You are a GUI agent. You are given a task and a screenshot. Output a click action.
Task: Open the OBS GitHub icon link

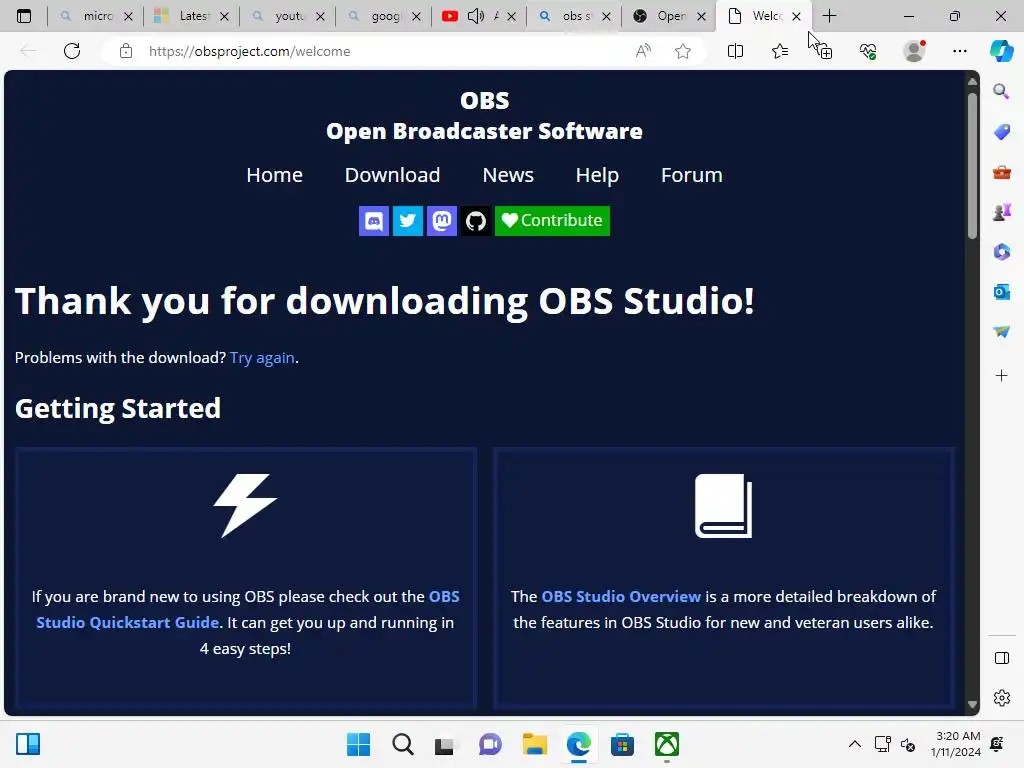tap(475, 221)
